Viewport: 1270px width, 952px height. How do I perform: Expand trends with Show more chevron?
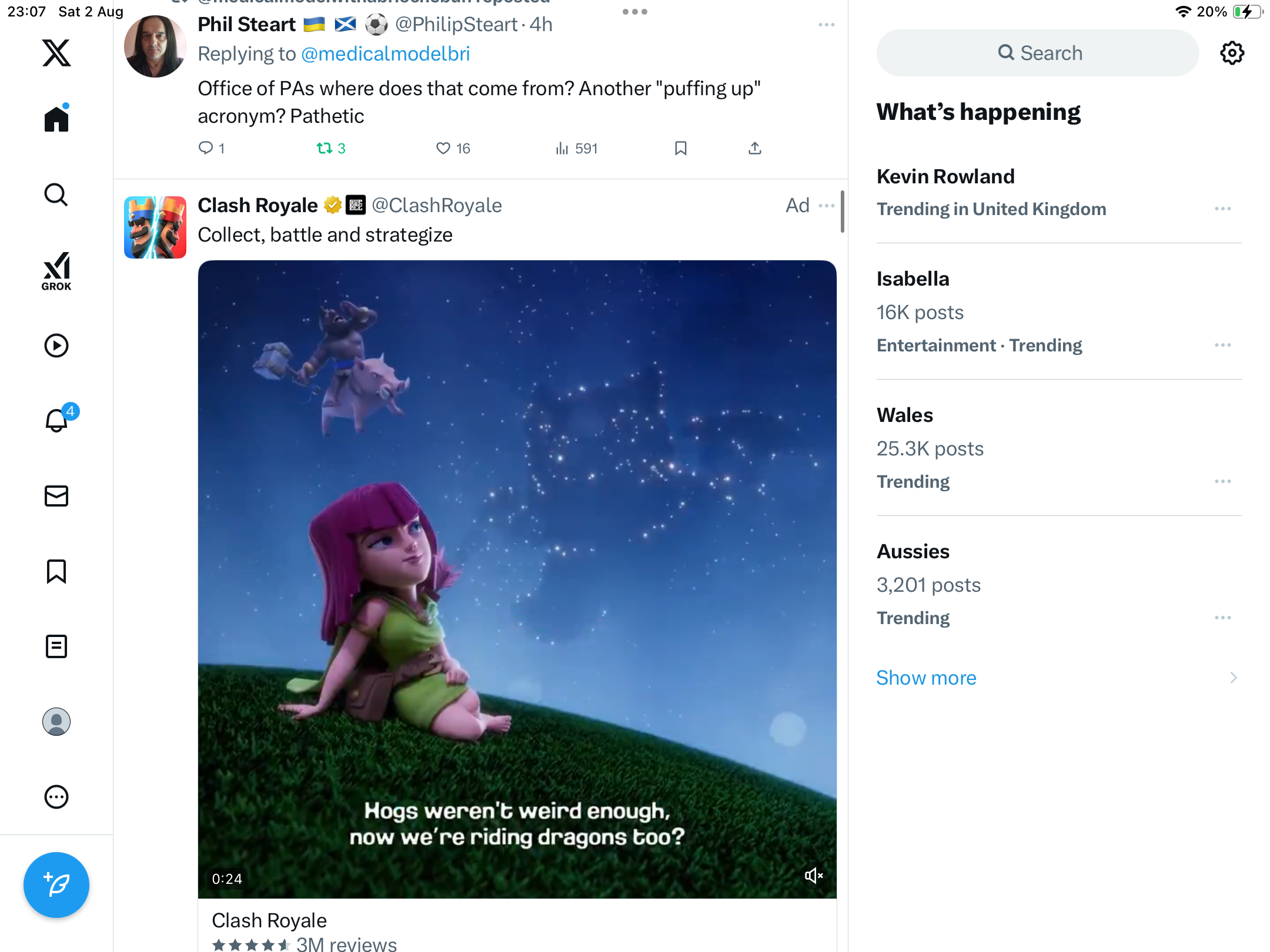1234,678
